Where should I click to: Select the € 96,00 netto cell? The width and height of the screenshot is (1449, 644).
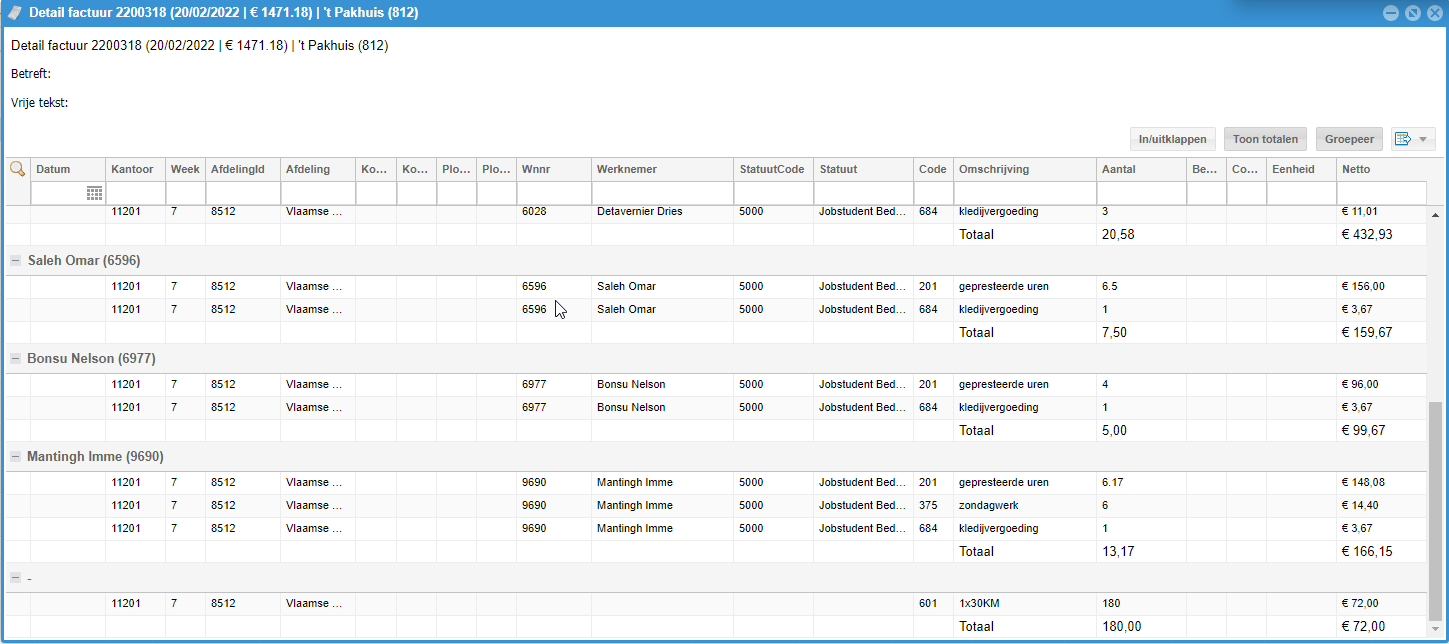tap(1382, 384)
